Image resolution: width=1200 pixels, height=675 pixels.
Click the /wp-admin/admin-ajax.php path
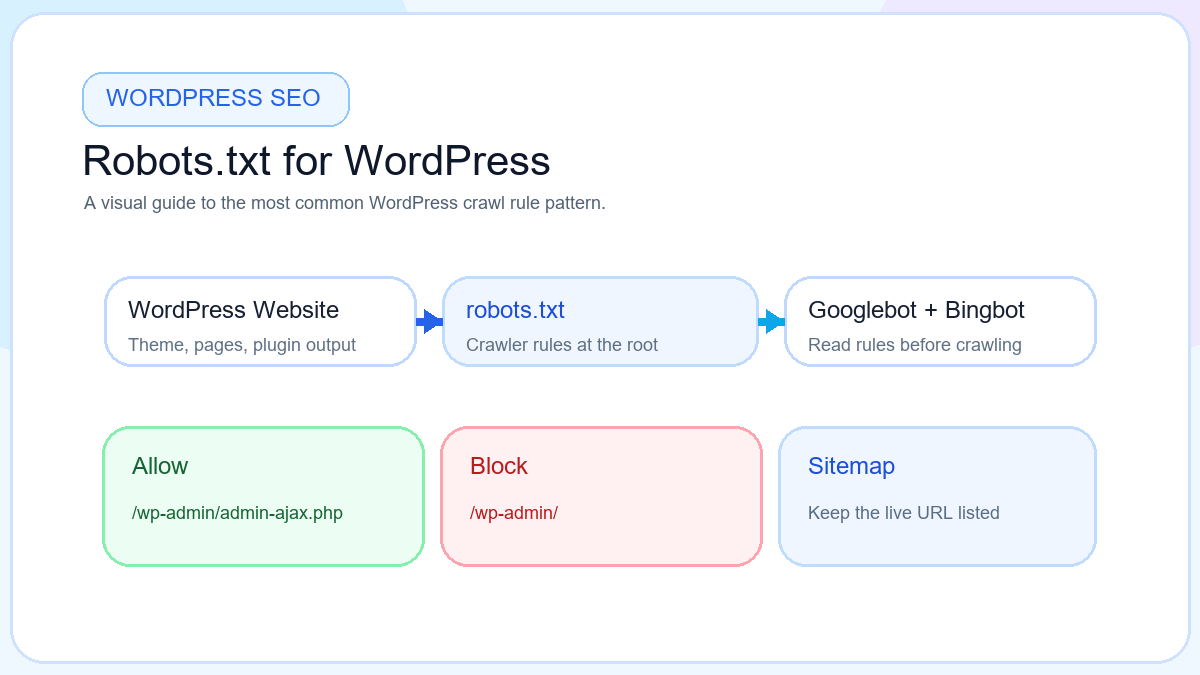pyautogui.click(x=237, y=513)
